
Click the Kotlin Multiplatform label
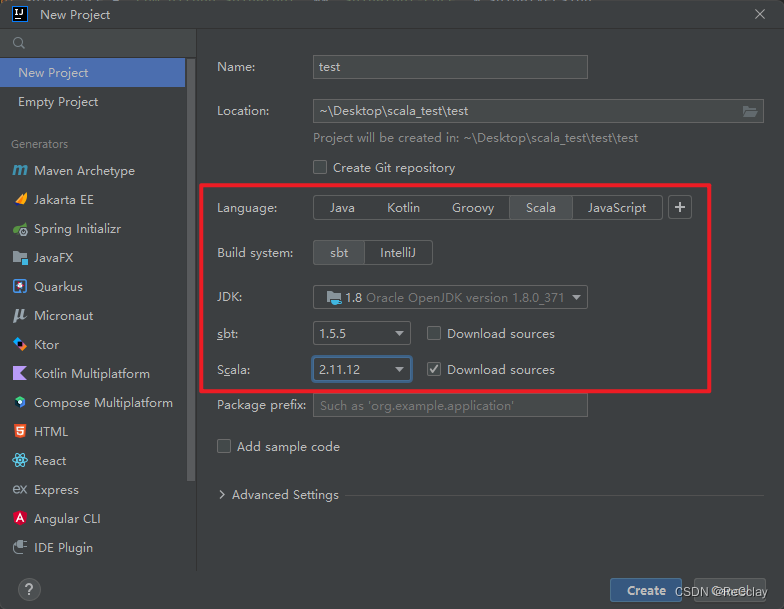coord(92,374)
